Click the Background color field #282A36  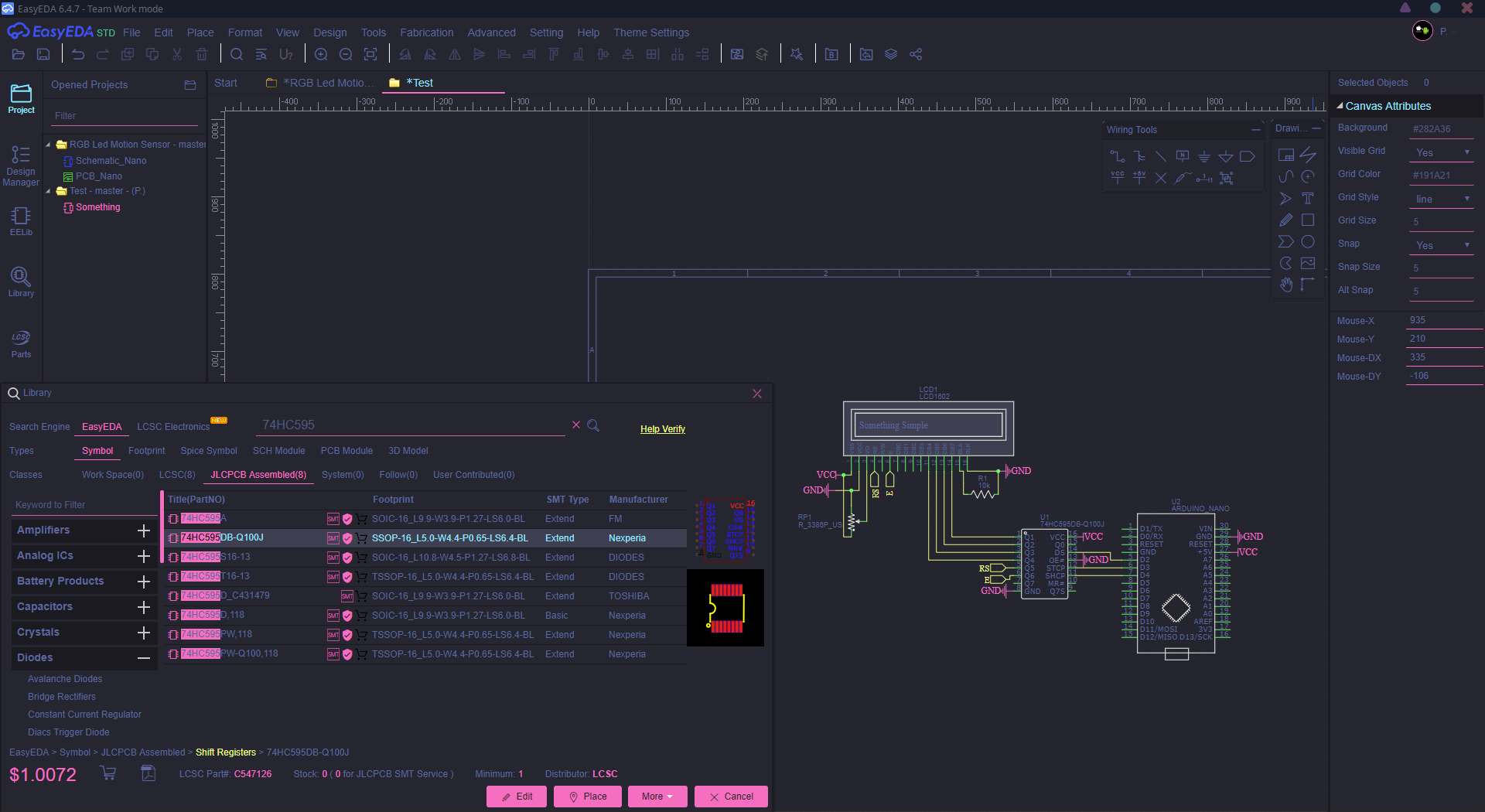(1441, 129)
